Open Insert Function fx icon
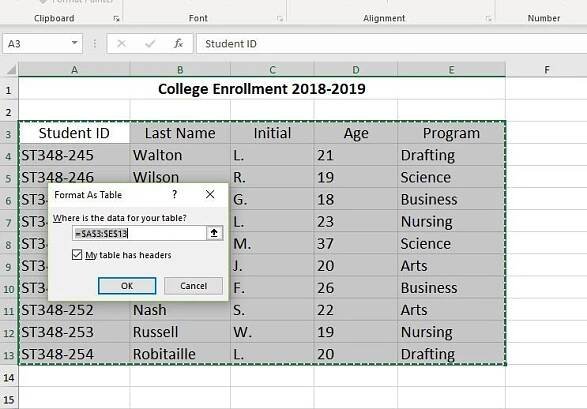587x409 pixels. (x=178, y=44)
